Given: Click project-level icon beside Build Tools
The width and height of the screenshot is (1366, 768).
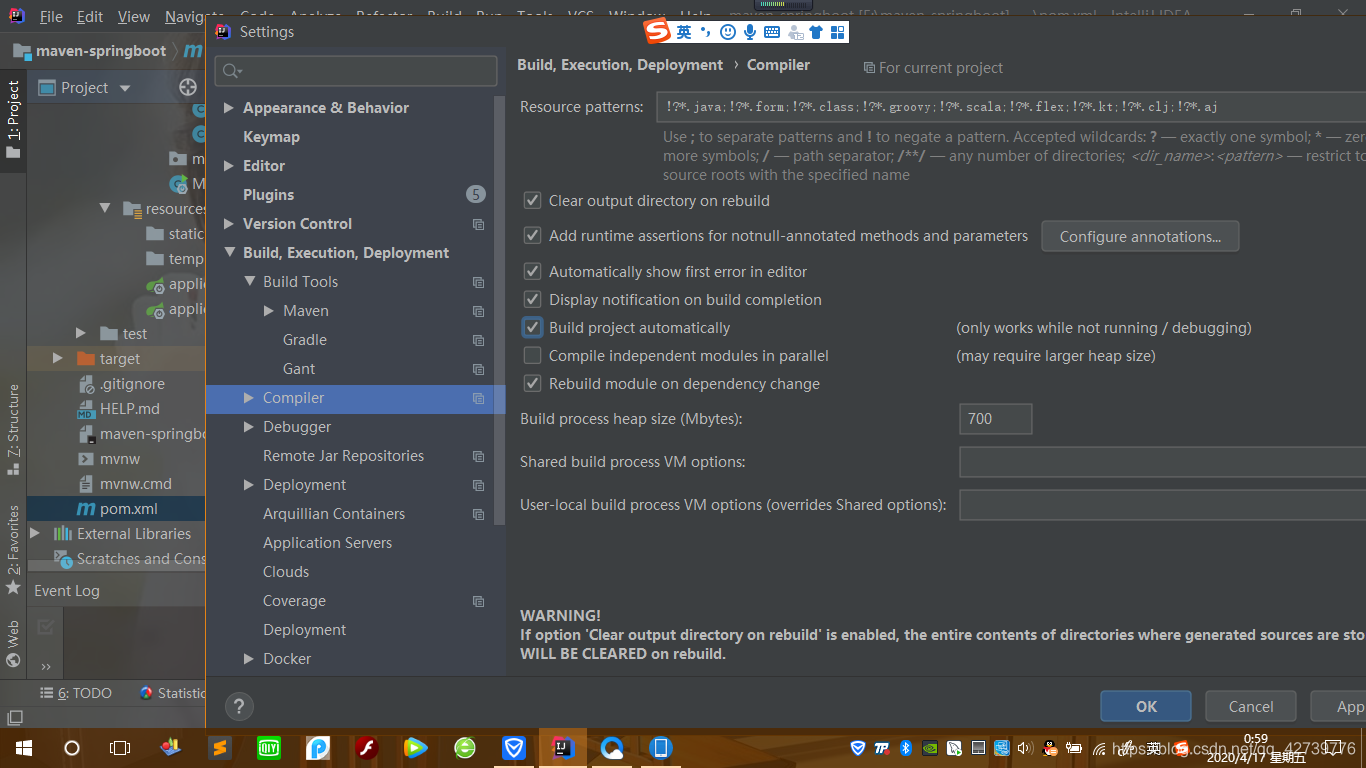Looking at the screenshot, I should point(479,282).
